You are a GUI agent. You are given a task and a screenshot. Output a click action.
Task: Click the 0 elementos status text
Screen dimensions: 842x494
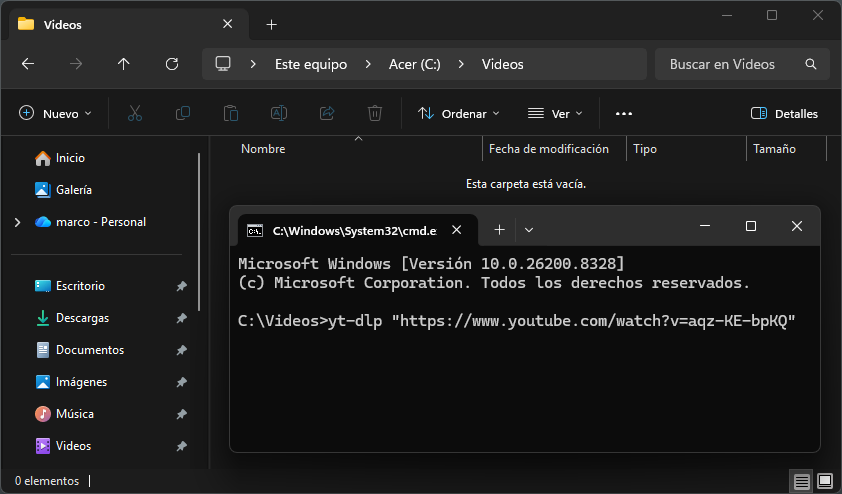[47, 481]
